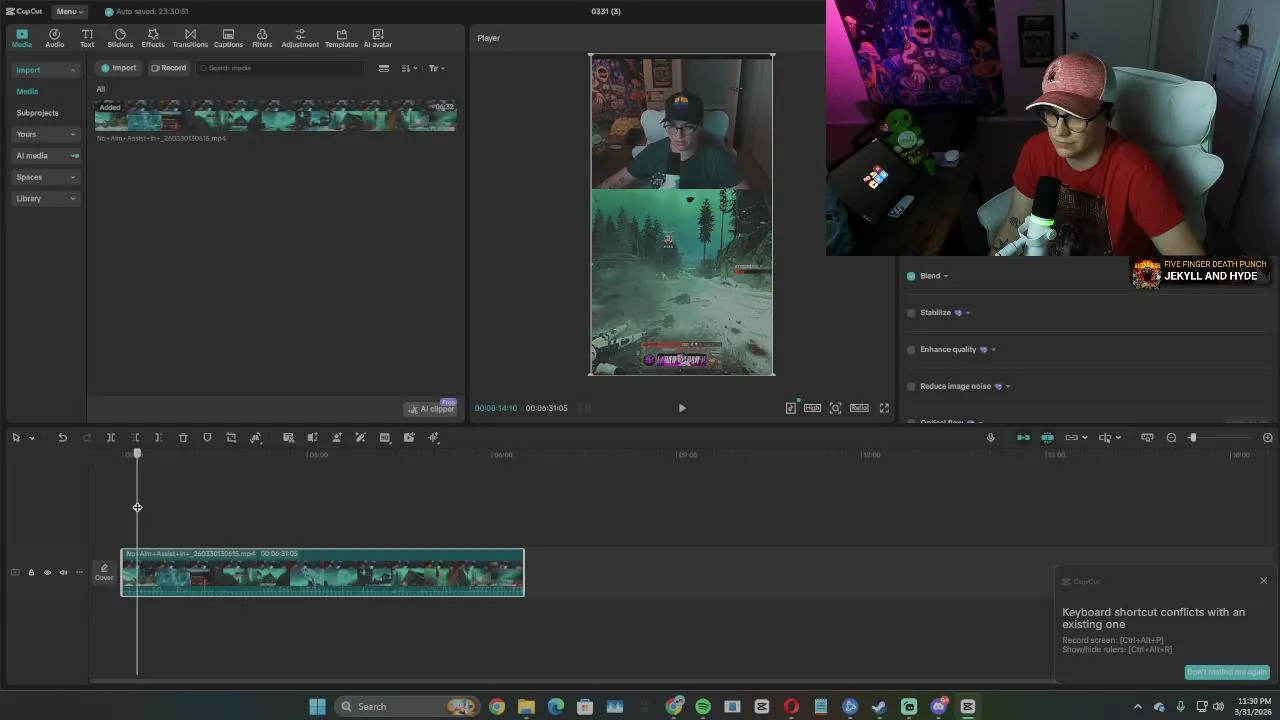Image resolution: width=1280 pixels, height=720 pixels.
Task: Click the Don't remind me again button
Action: (1227, 672)
